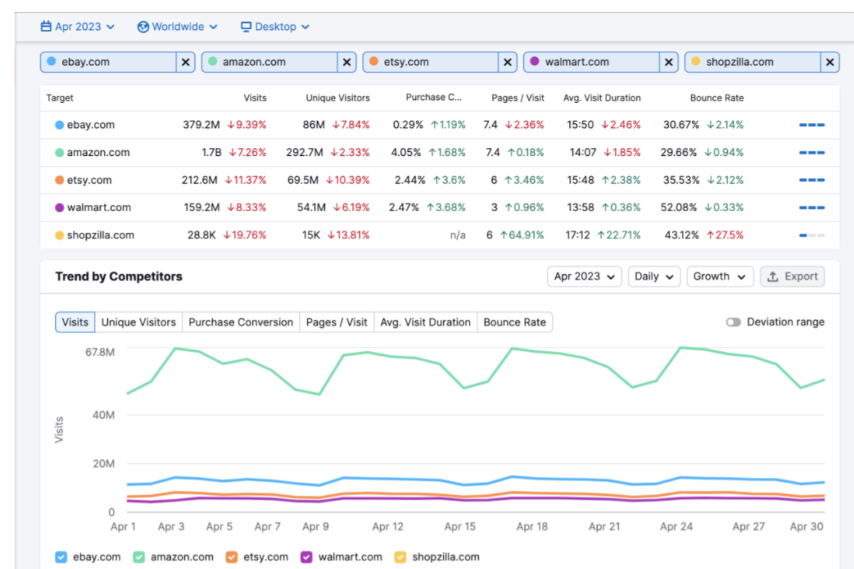The width and height of the screenshot is (854, 569).
Task: Switch to the Purchase Conversion tab
Action: point(241,322)
